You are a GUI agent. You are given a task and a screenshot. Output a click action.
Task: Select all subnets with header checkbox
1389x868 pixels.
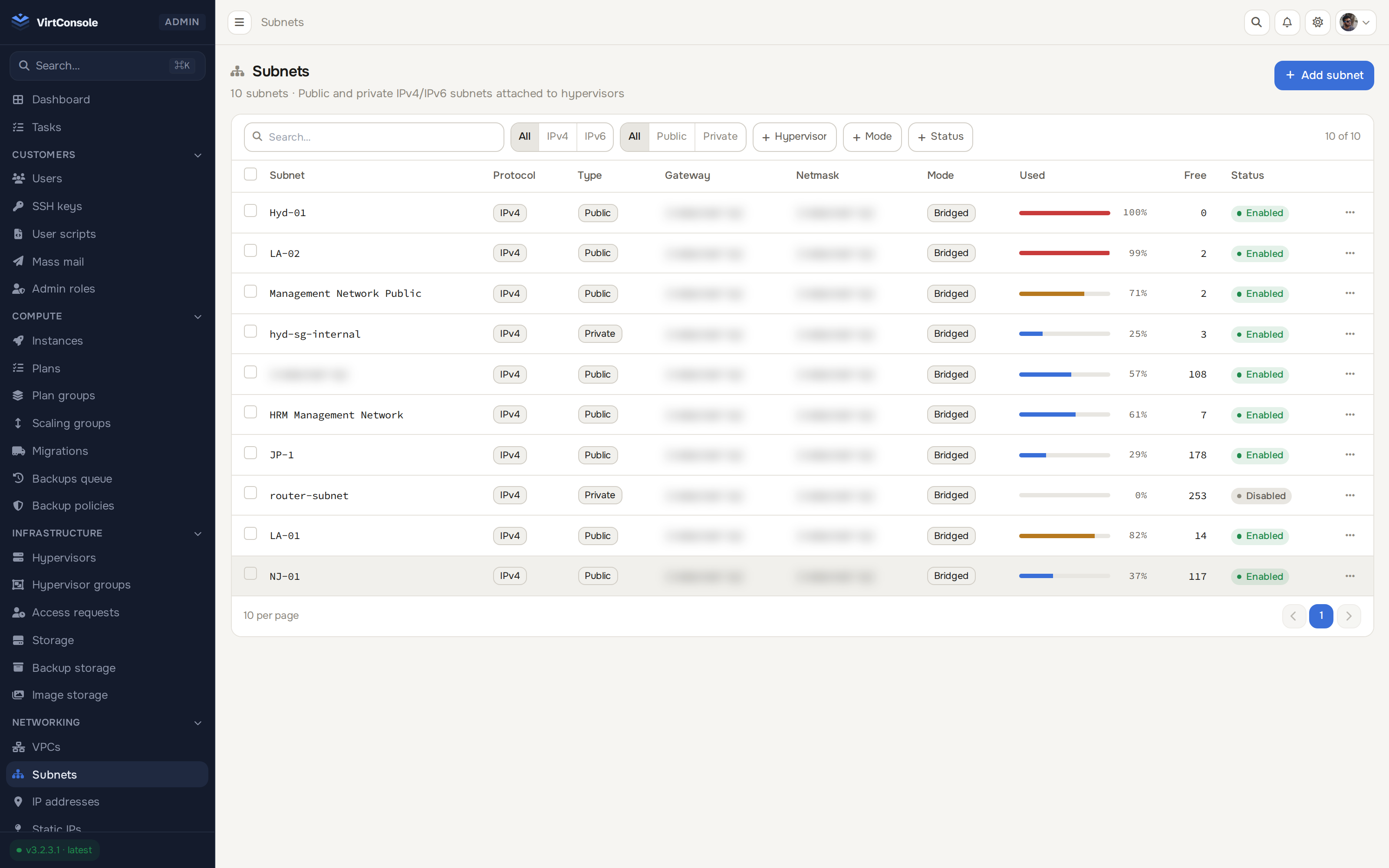click(250, 174)
